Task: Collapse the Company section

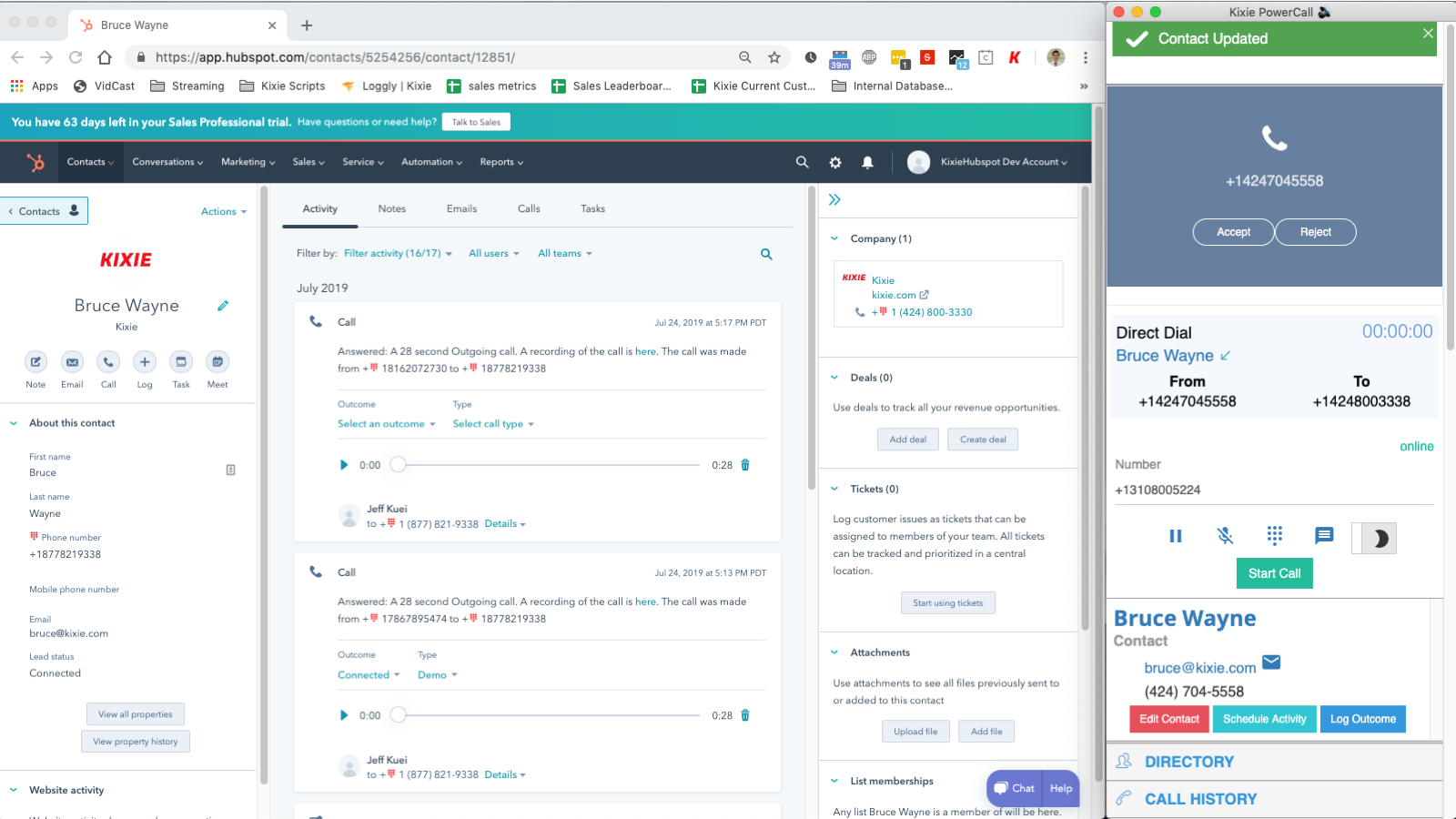Action: pos(834,238)
